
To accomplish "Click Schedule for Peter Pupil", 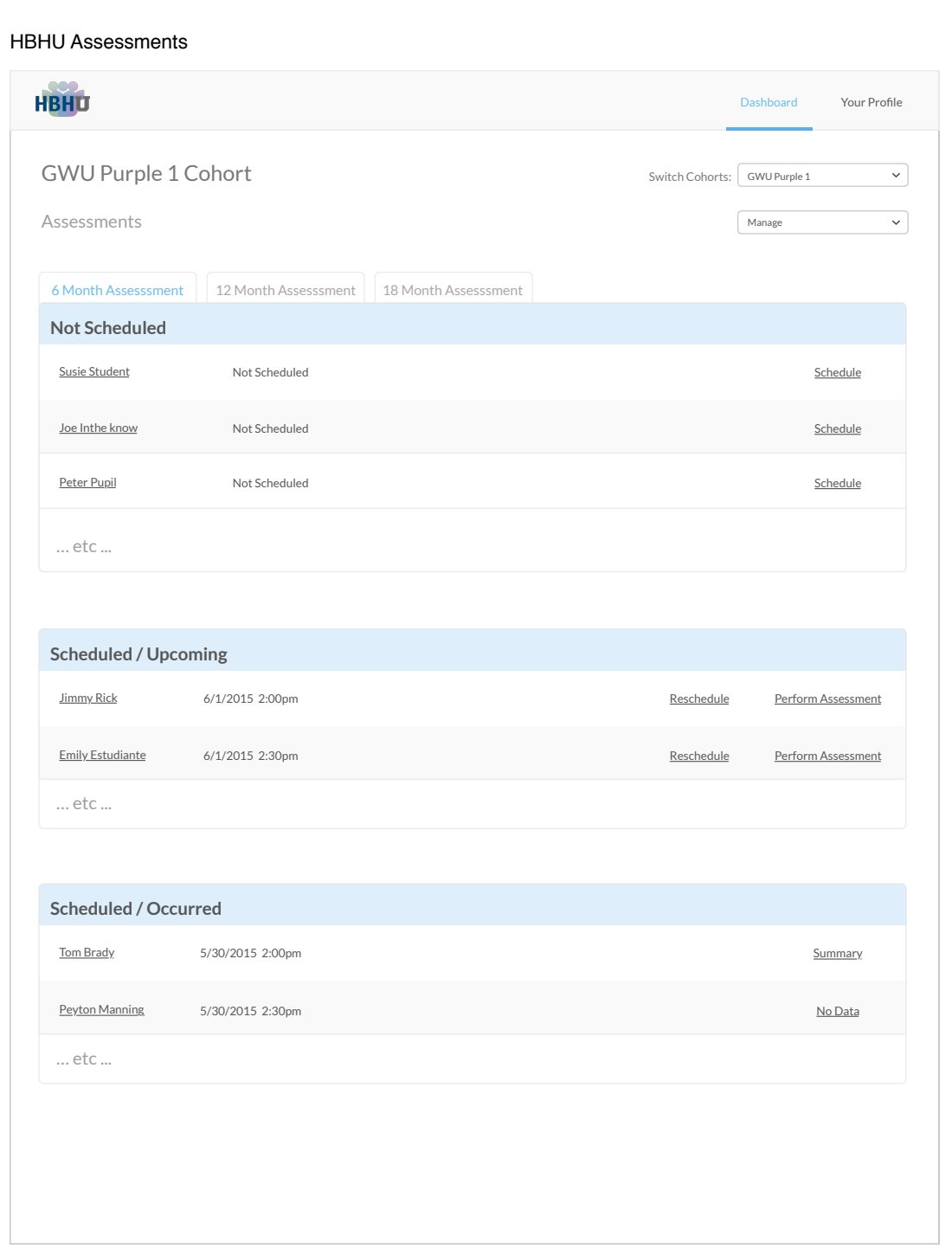I will tap(837, 483).
